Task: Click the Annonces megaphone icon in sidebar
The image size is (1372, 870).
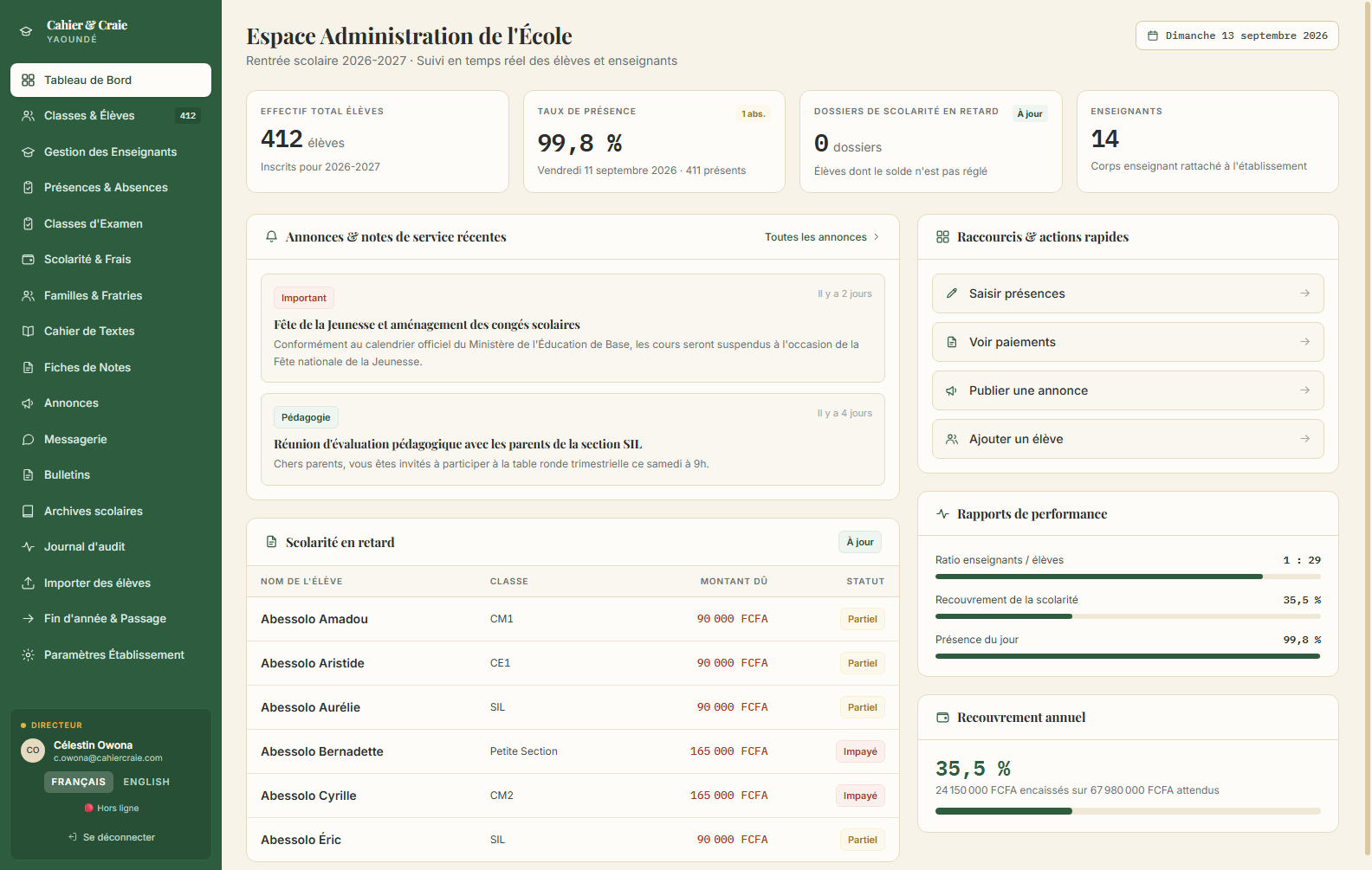Action: [x=28, y=403]
